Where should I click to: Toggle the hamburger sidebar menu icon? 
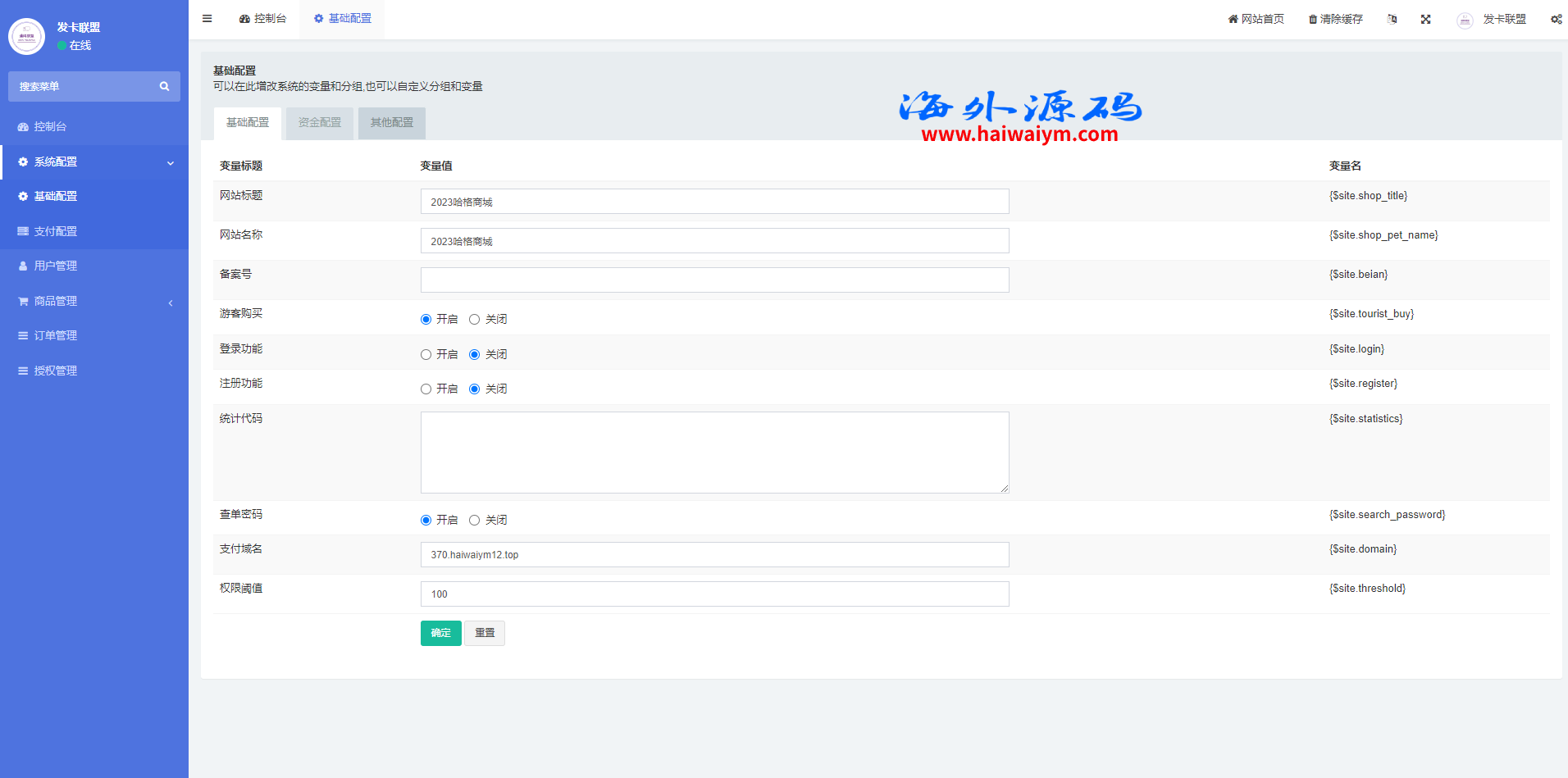(207, 19)
